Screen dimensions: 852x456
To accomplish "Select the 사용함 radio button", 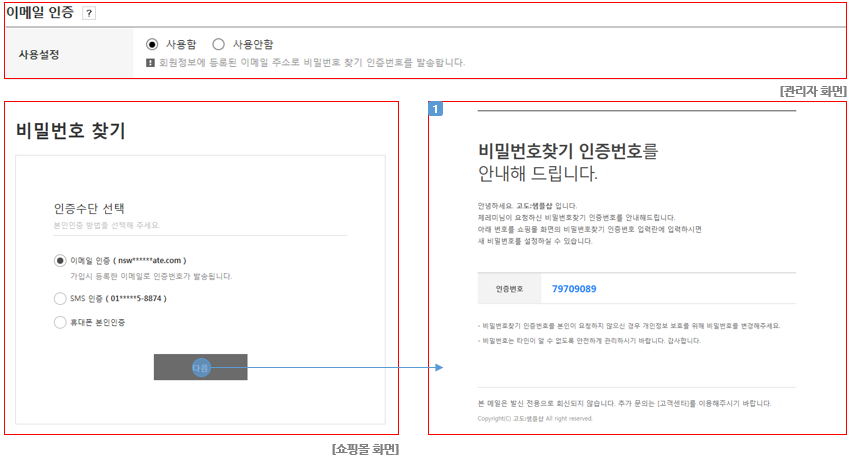I will click(x=152, y=44).
